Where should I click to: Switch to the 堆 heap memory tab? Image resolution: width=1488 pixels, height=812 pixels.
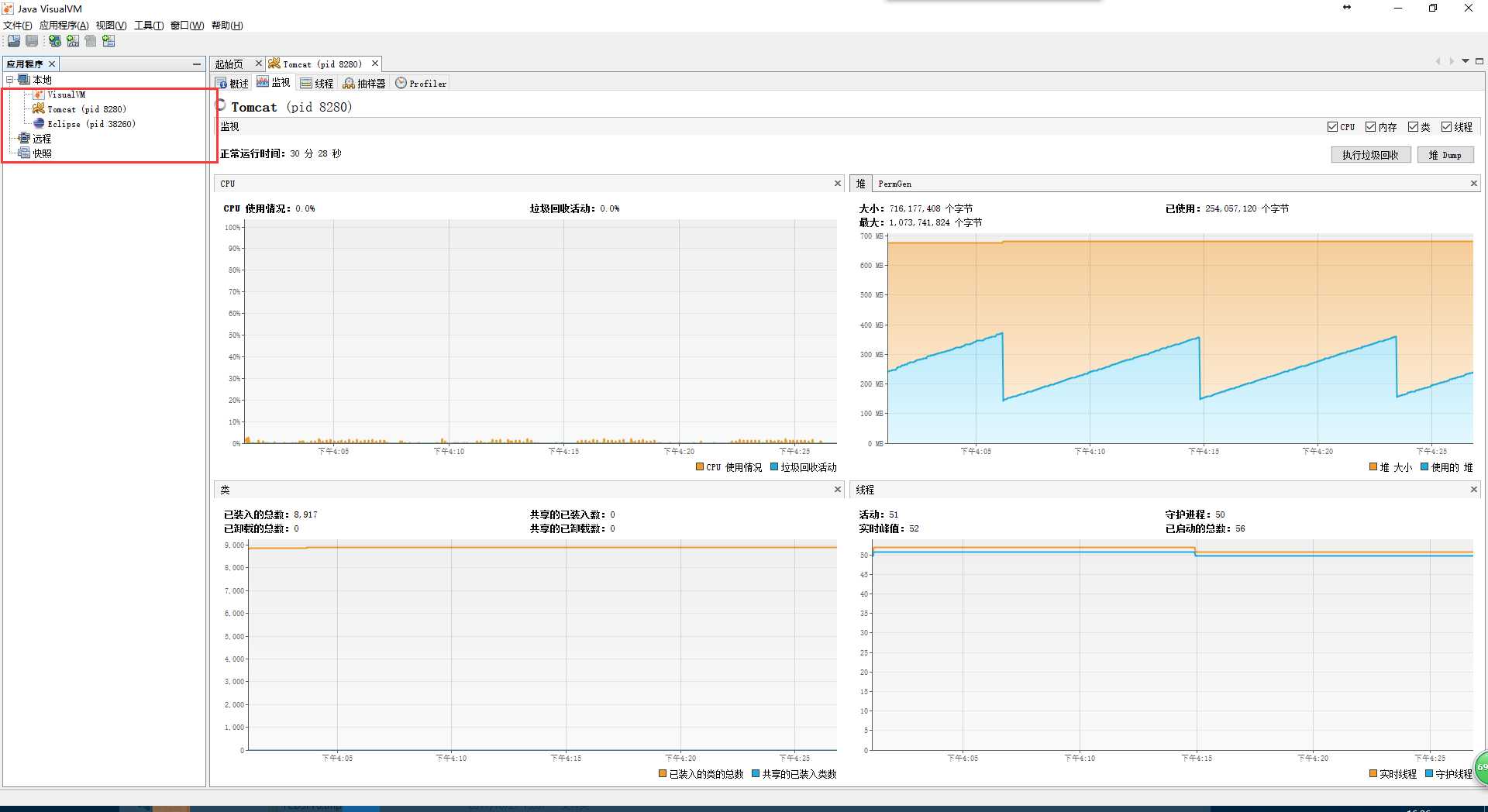click(861, 184)
